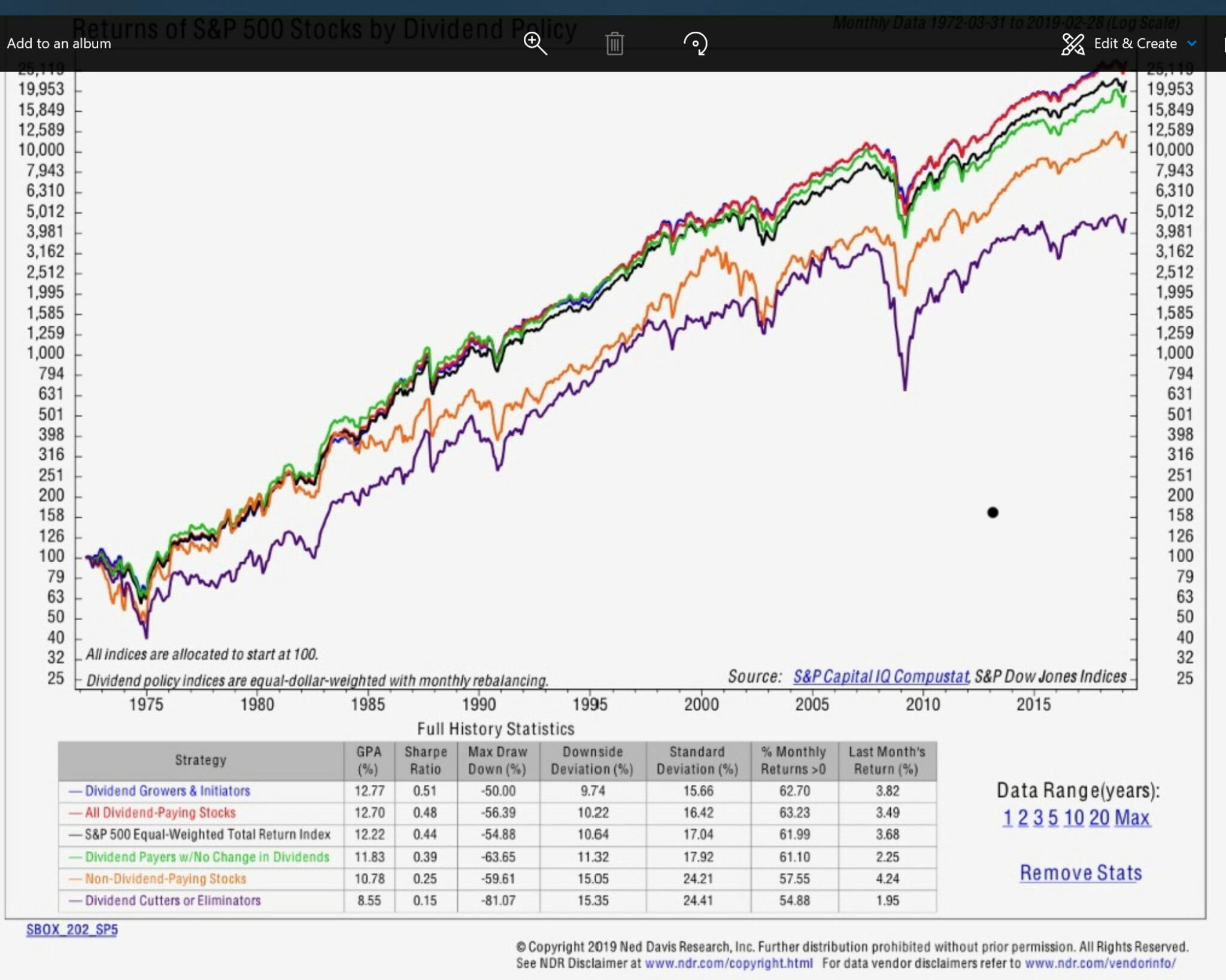Click the Sharpe Ratio column header
This screenshot has width=1226, height=980.
click(426, 760)
